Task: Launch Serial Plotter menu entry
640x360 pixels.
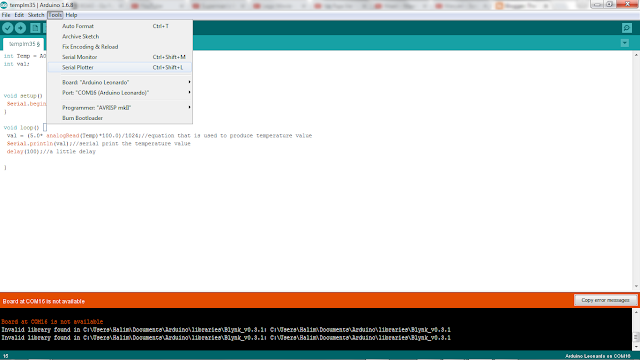Action: pyautogui.click(x=119, y=67)
